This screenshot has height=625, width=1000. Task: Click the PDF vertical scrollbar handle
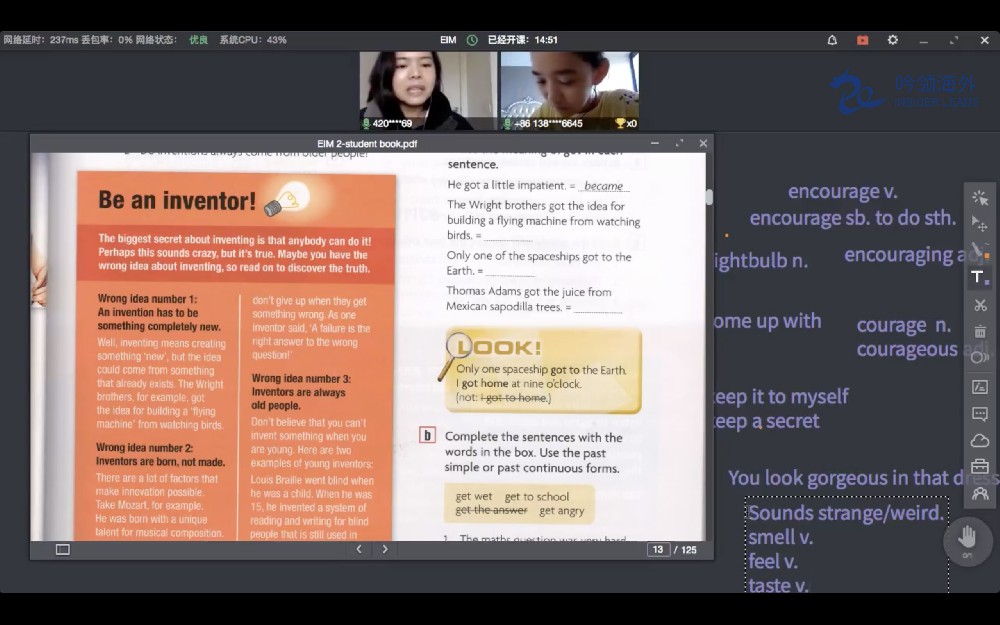point(709,197)
